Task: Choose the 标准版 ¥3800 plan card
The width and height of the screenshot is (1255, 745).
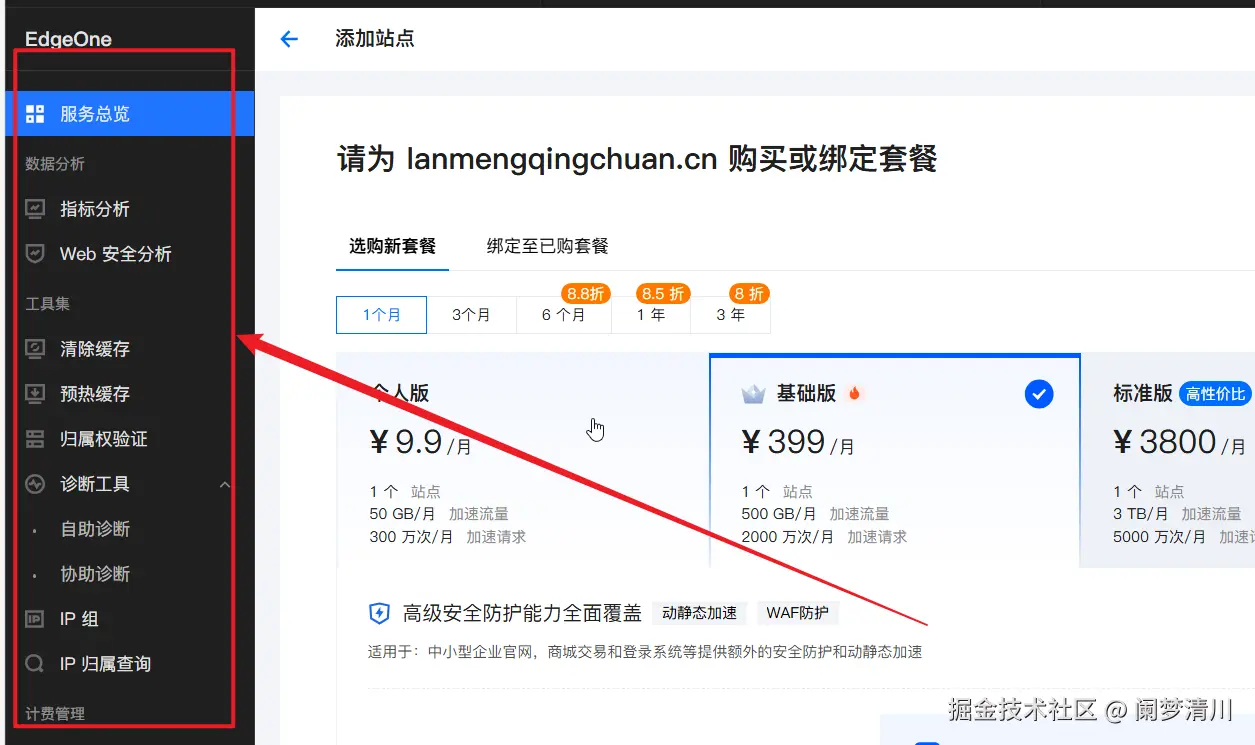Action: (1168, 460)
